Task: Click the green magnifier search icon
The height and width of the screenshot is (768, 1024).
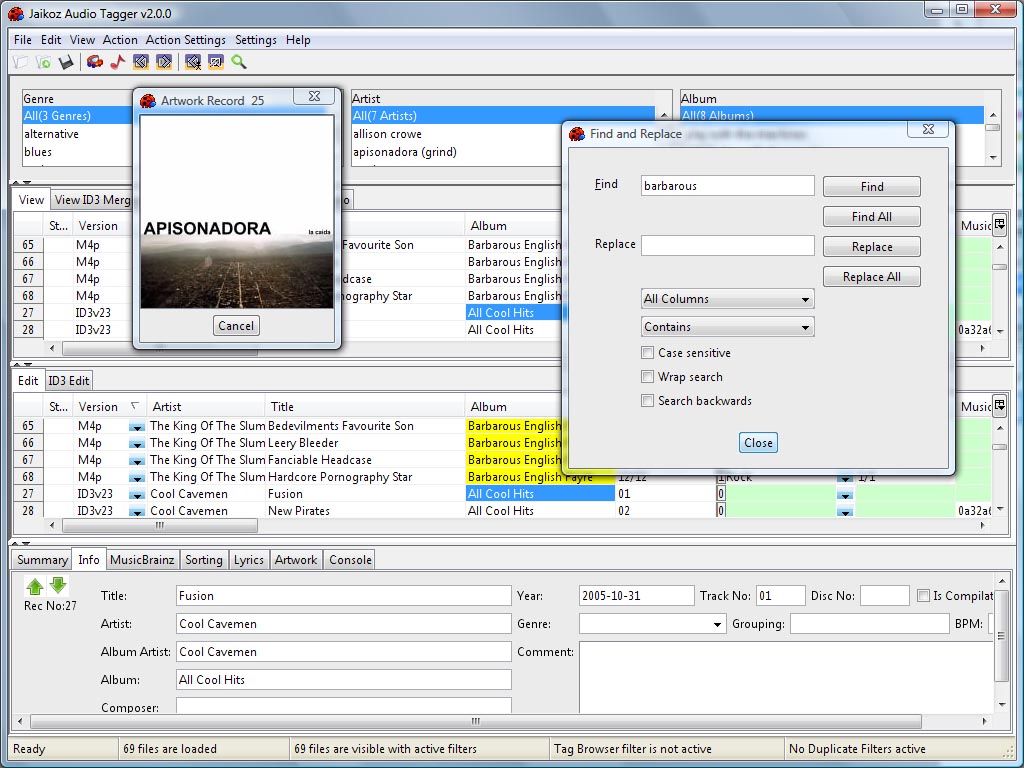Action: pos(238,62)
